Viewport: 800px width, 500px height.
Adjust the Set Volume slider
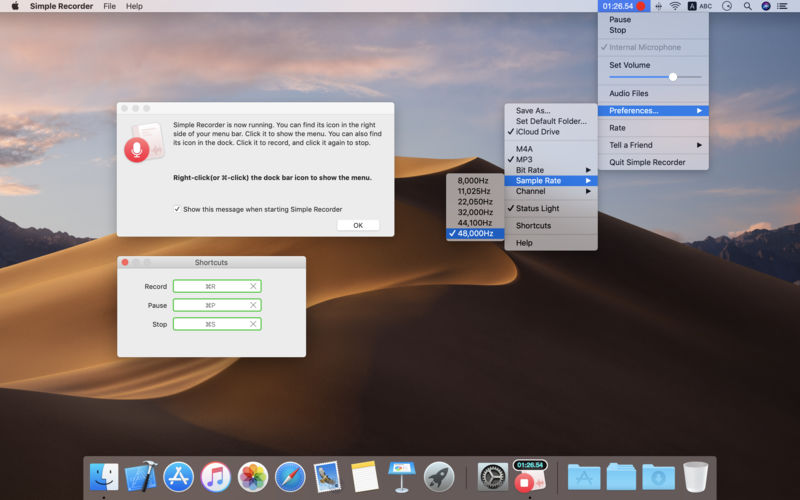(x=673, y=76)
